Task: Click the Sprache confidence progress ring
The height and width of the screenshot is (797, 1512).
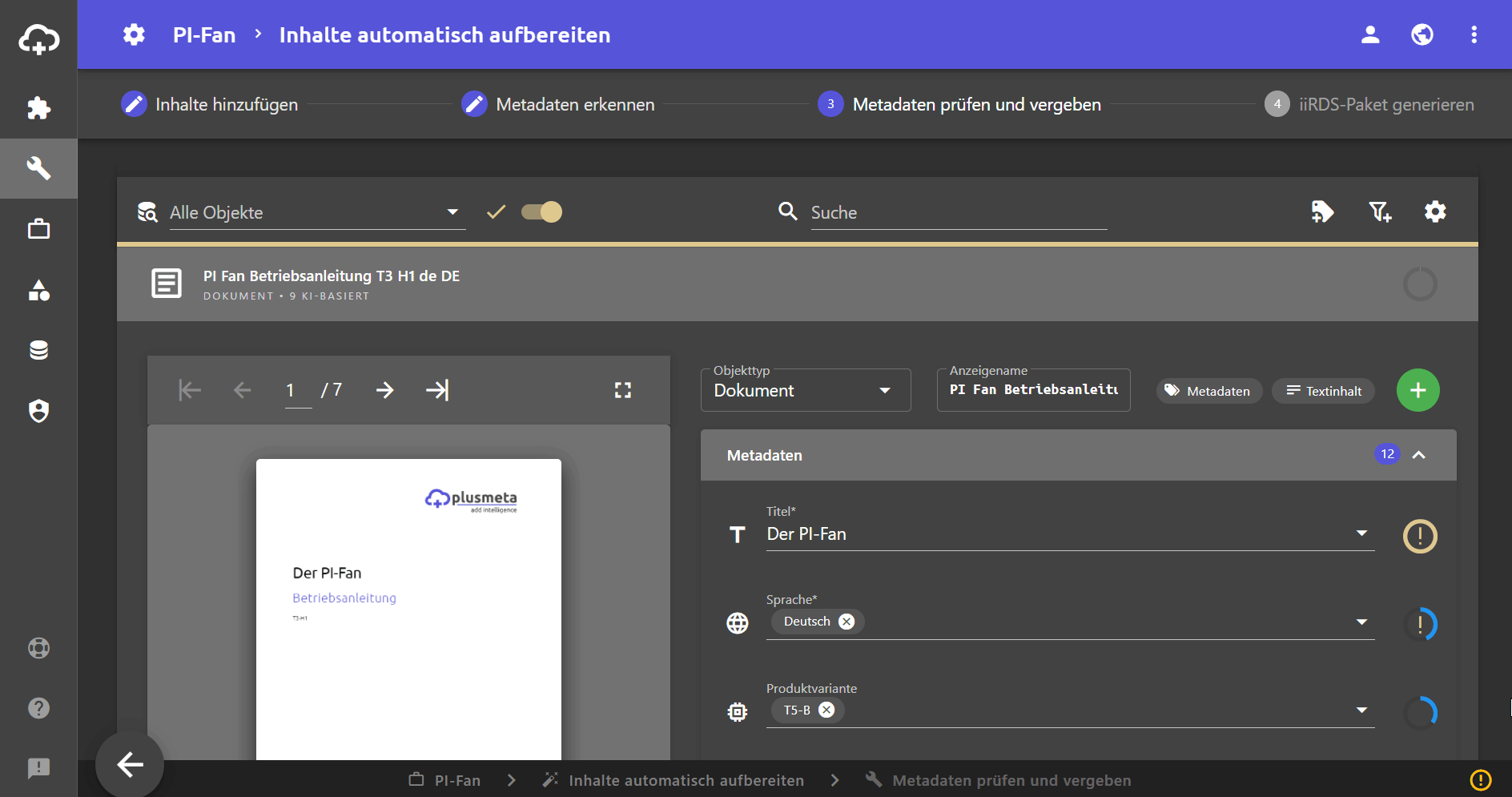Action: tap(1420, 624)
